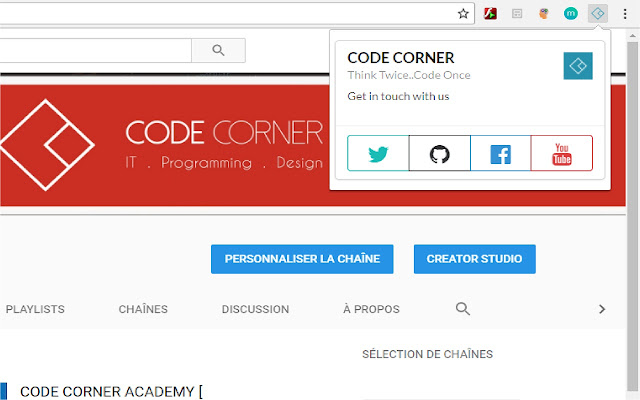Click the diamond logo on the channel banner
Screen dimensions: 640x400
pyautogui.click(x=47, y=145)
